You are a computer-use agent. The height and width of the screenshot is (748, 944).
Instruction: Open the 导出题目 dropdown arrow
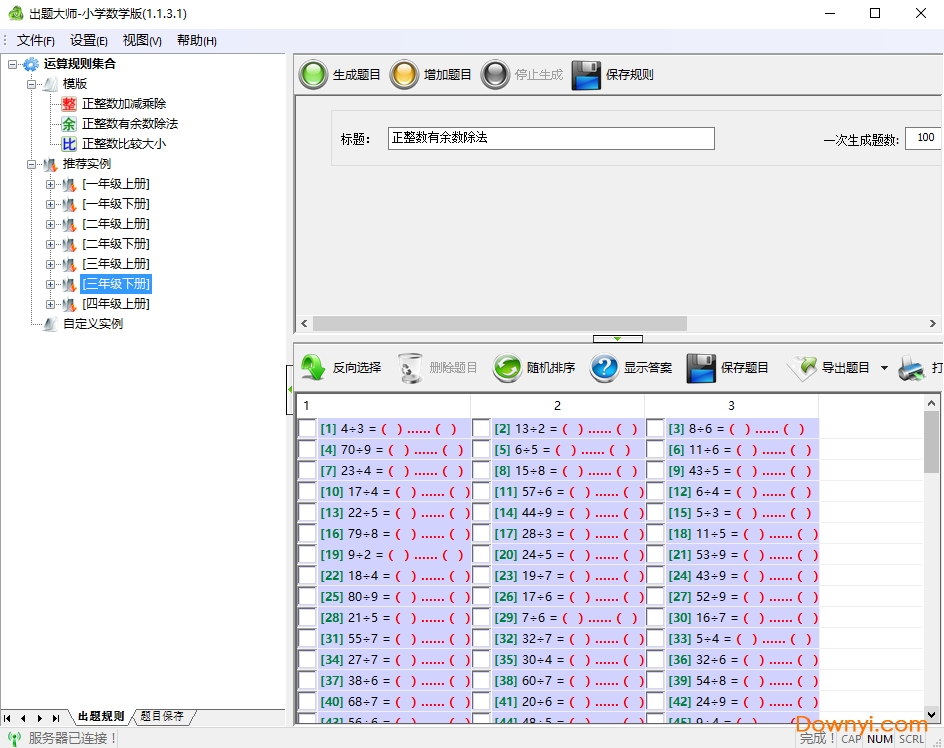884,369
